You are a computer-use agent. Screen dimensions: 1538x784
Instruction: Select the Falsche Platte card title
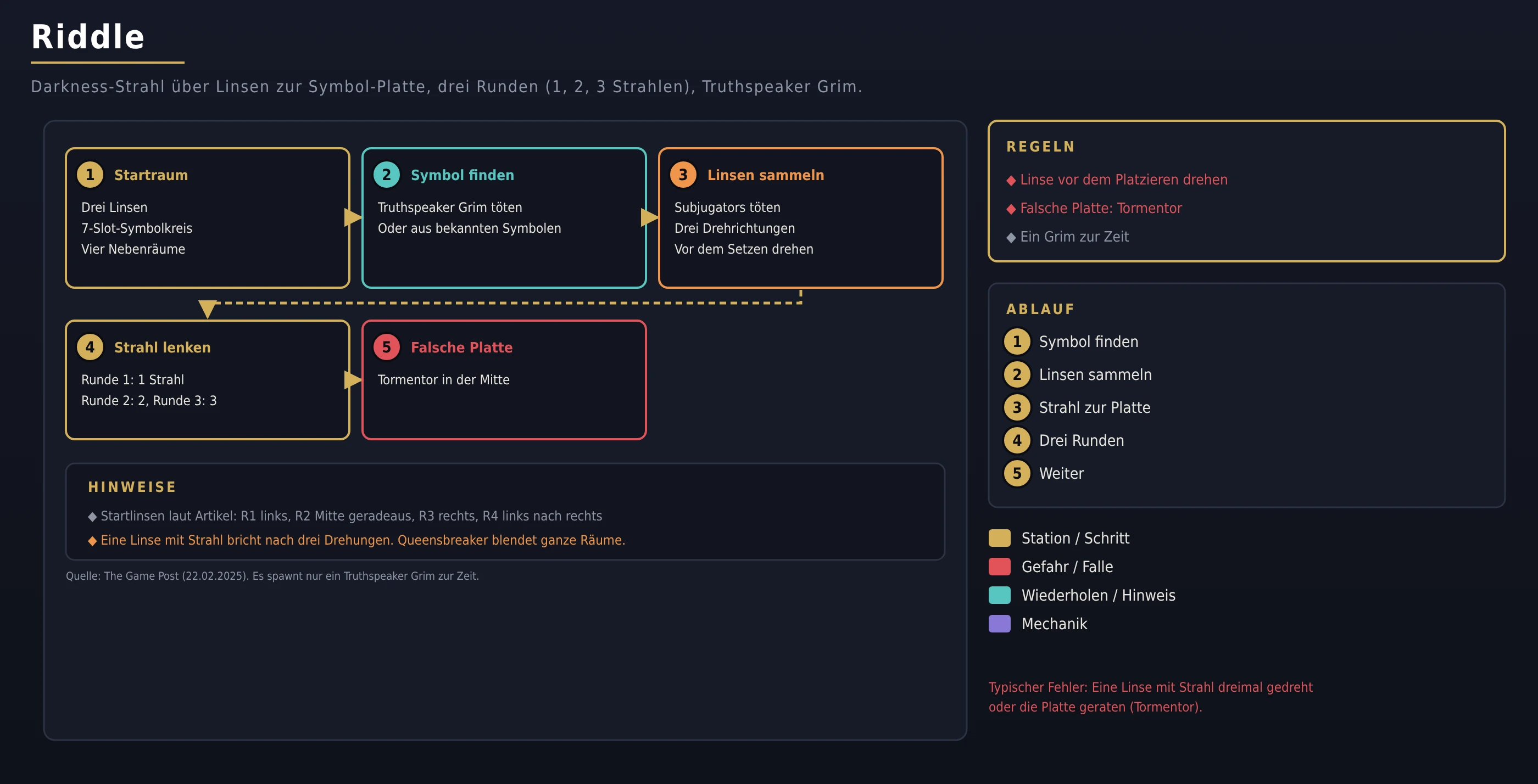coord(461,347)
